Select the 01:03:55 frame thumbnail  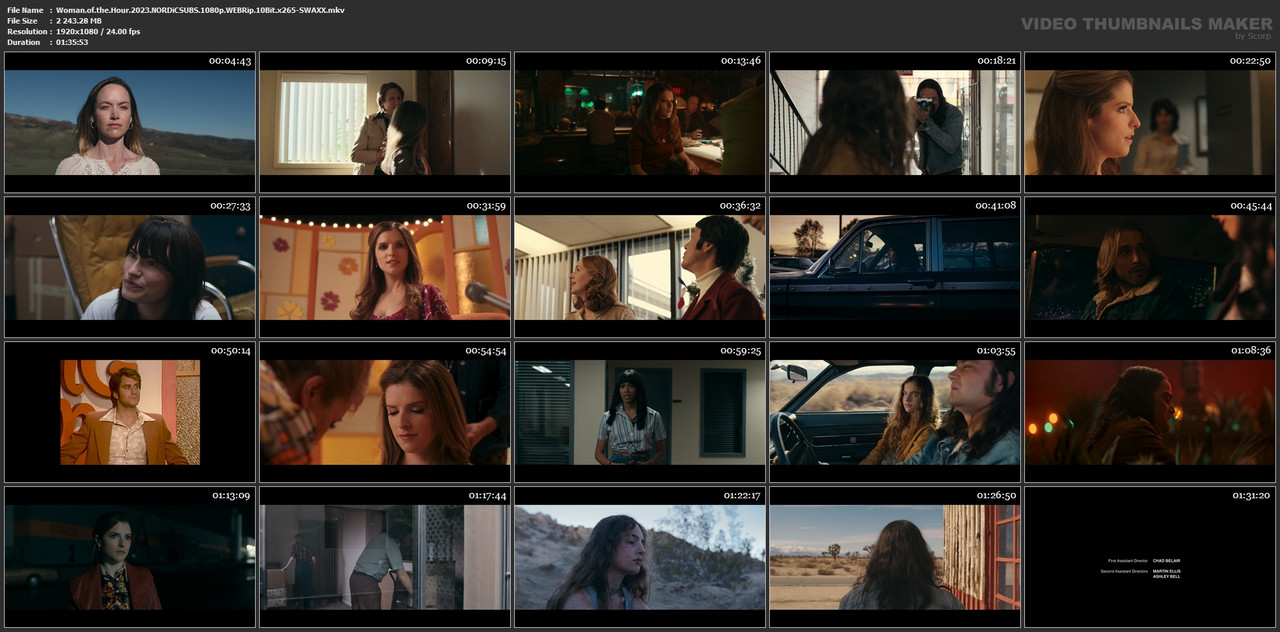tap(895, 412)
